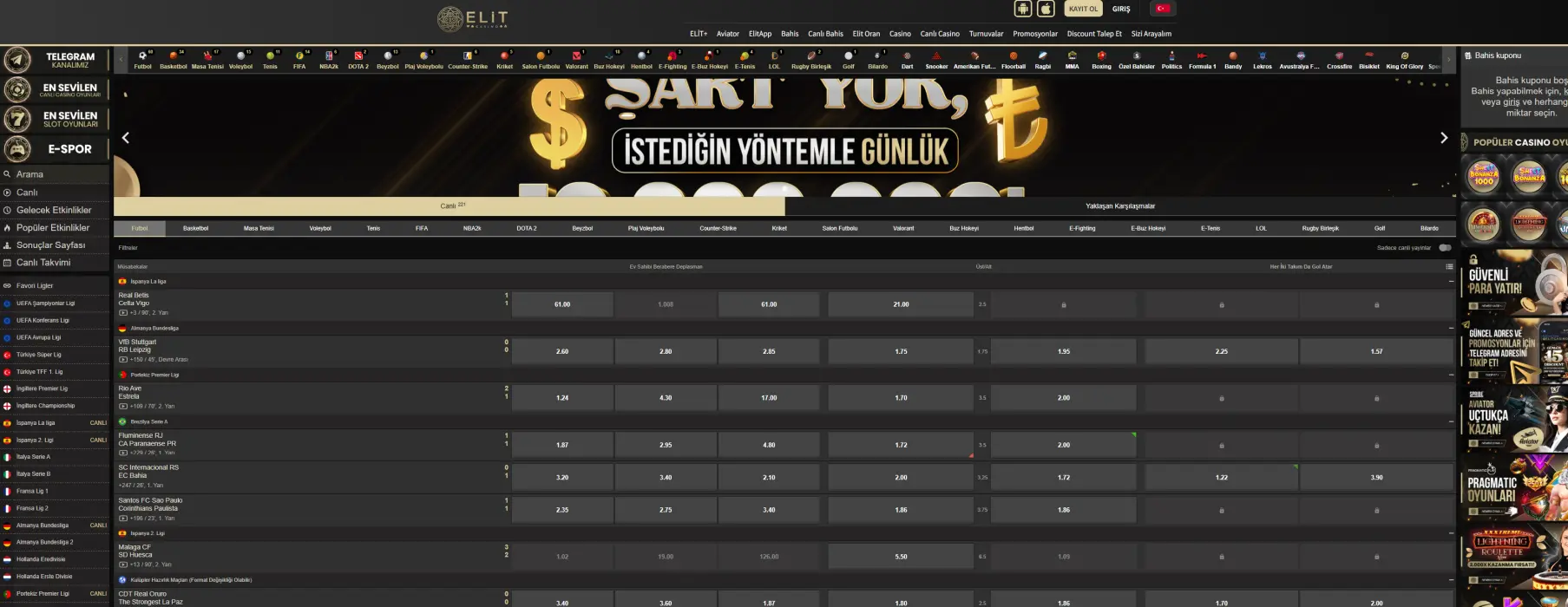Choose the Politics icon in the sports strip
1568x607 pixels.
click(1171, 60)
